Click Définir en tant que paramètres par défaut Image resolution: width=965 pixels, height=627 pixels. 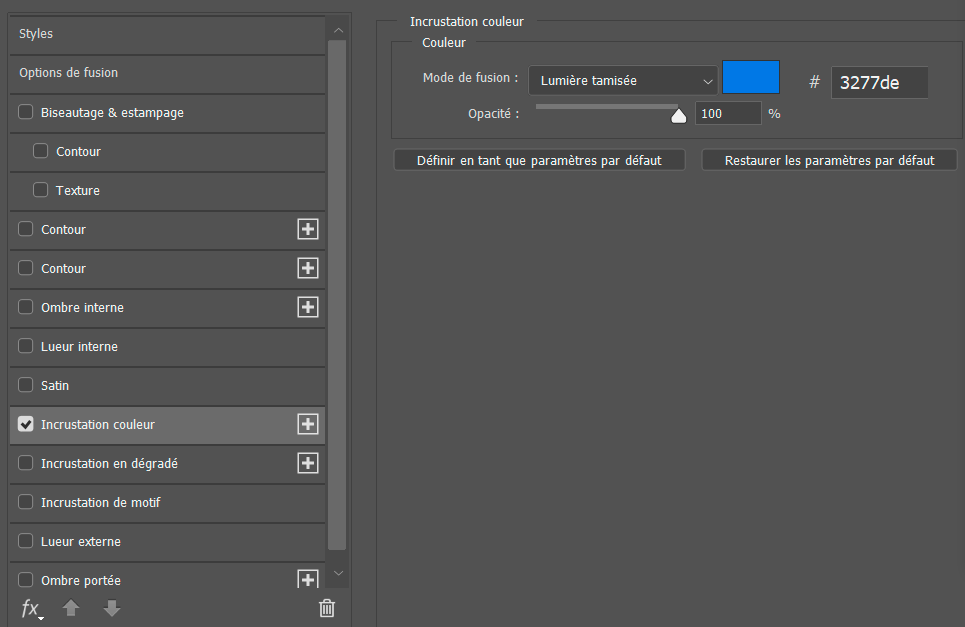539,160
